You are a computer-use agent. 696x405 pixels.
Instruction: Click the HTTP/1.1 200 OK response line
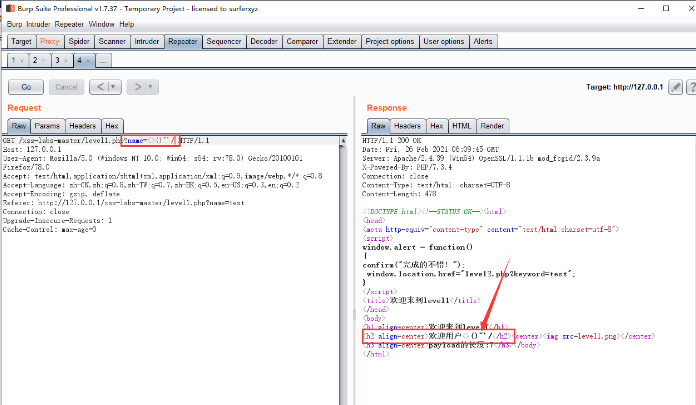point(392,140)
